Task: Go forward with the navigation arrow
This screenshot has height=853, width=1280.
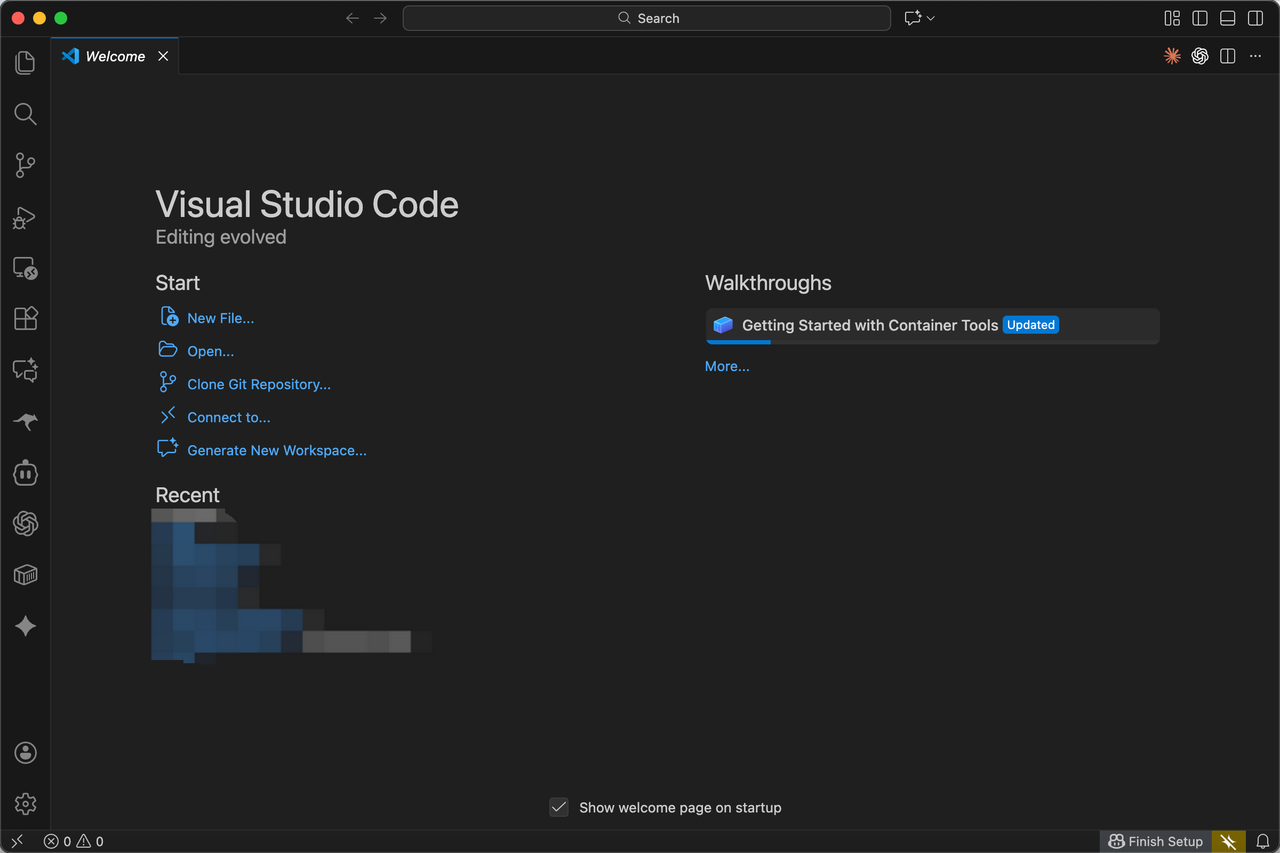Action: [x=380, y=18]
